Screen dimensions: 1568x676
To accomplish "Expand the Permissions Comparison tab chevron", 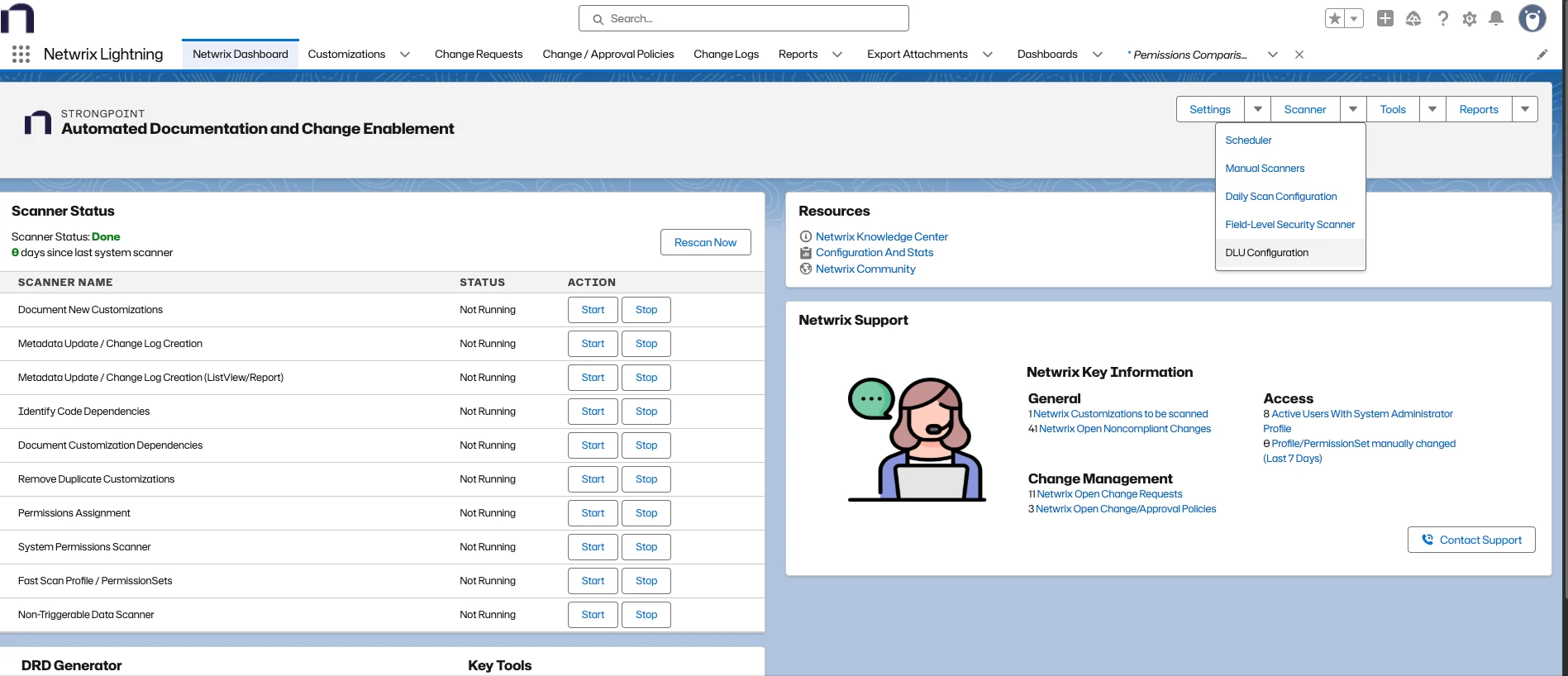I will [1273, 55].
